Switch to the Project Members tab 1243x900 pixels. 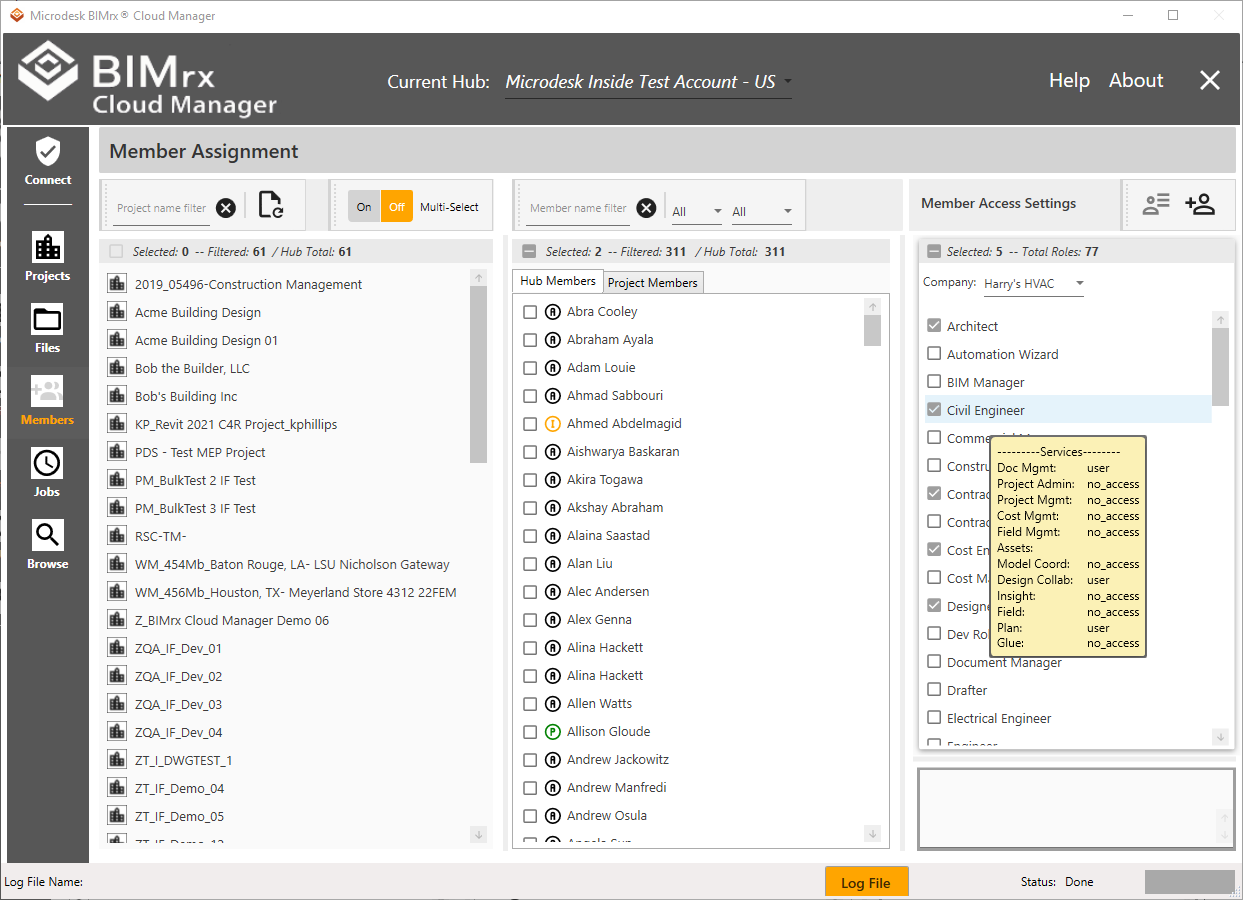click(x=653, y=283)
